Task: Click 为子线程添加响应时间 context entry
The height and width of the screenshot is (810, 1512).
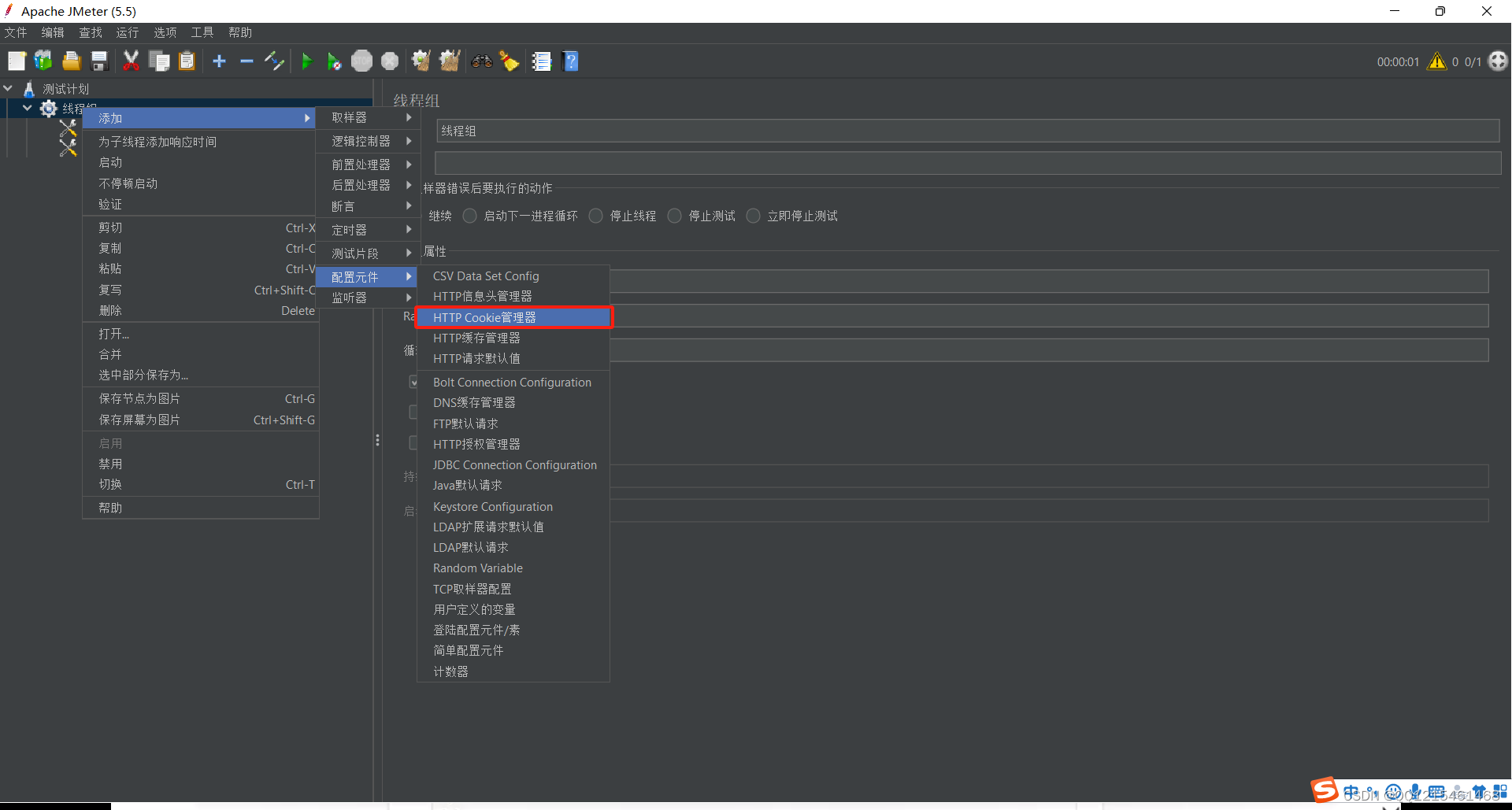Action: 201,142
